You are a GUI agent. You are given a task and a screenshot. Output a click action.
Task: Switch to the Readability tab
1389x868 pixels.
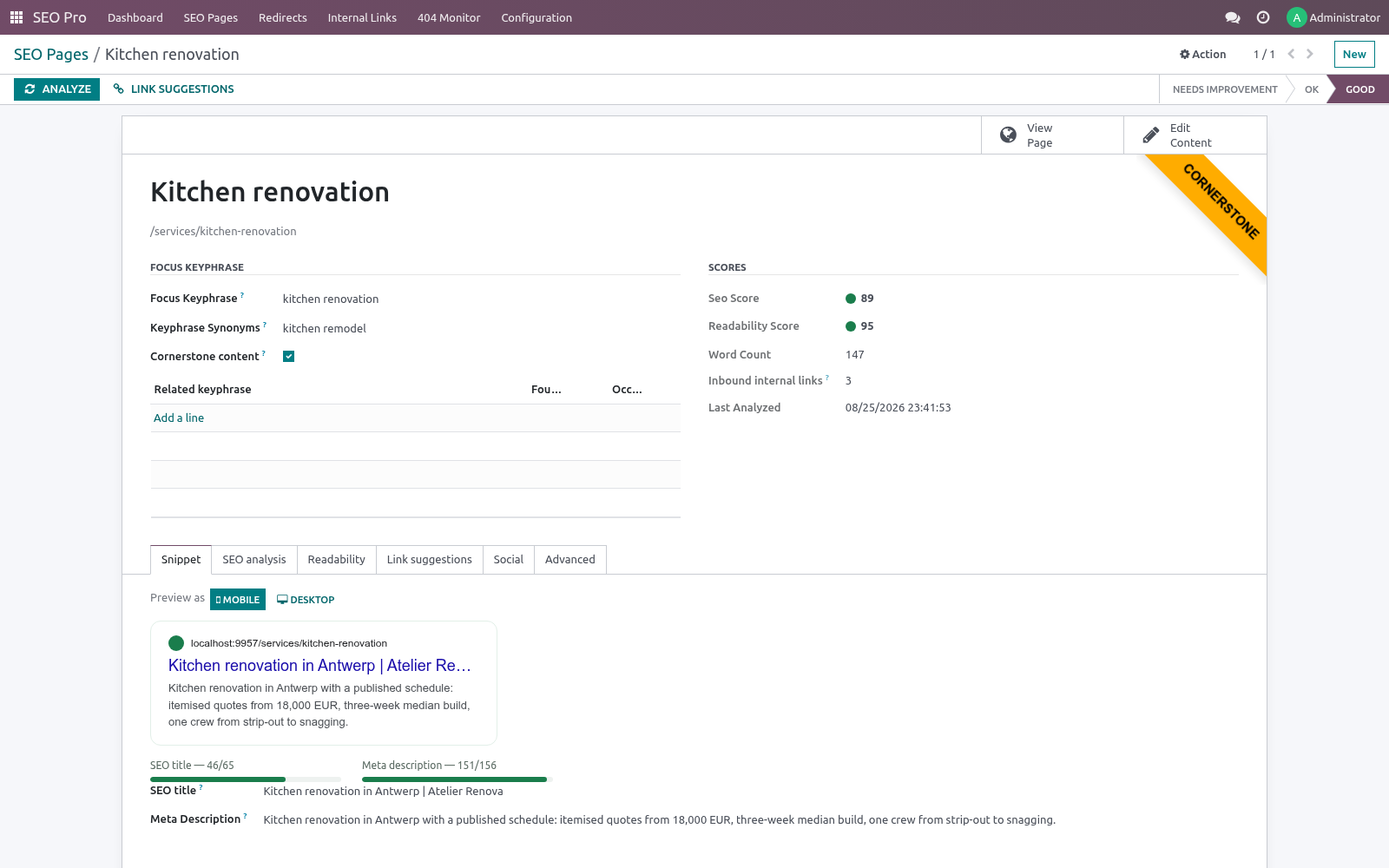tap(337, 560)
